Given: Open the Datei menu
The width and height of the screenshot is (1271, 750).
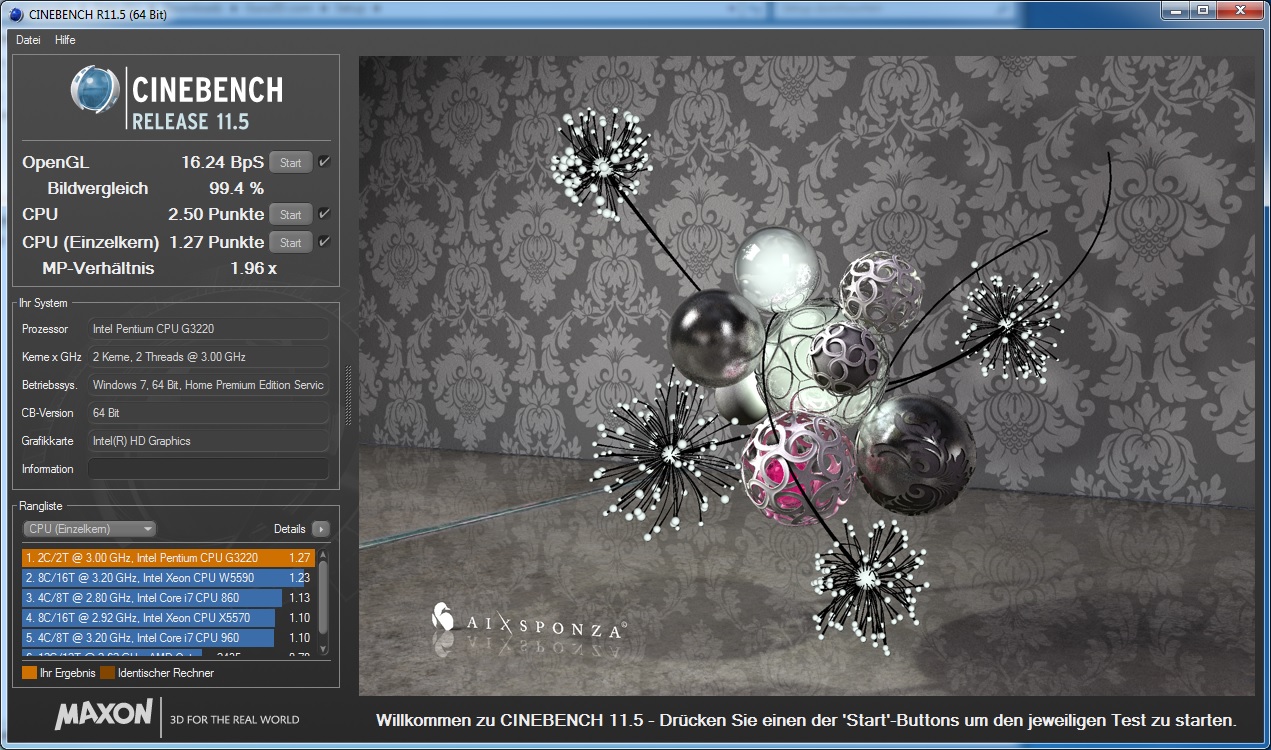Looking at the screenshot, I should pyautogui.click(x=28, y=40).
